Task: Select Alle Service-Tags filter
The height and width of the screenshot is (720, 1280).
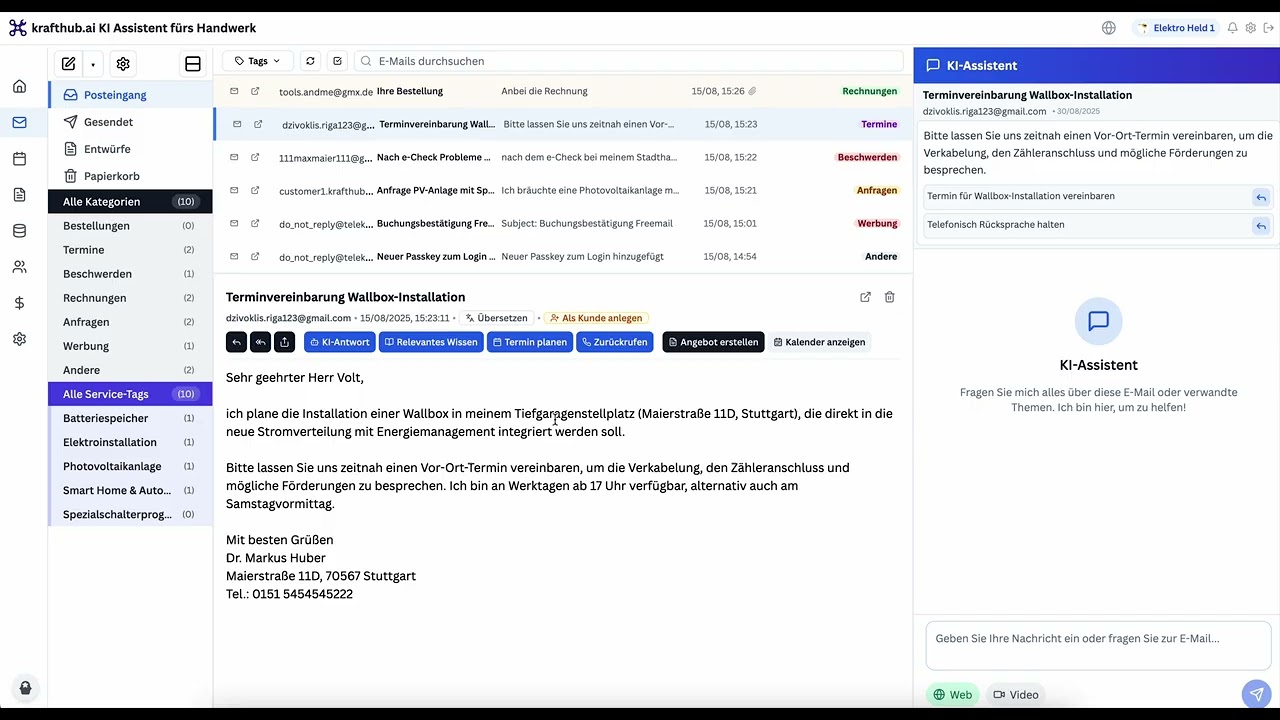Action: (130, 394)
